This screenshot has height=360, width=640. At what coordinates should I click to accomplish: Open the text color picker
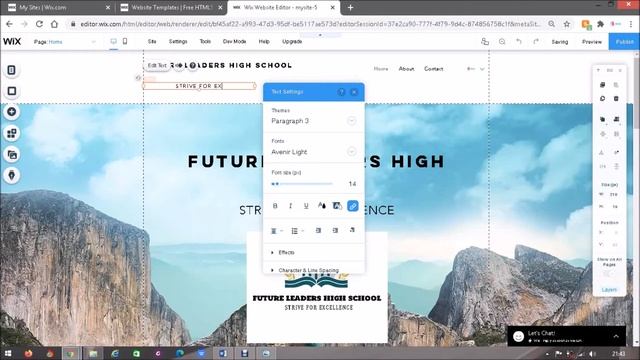pyautogui.click(x=322, y=206)
